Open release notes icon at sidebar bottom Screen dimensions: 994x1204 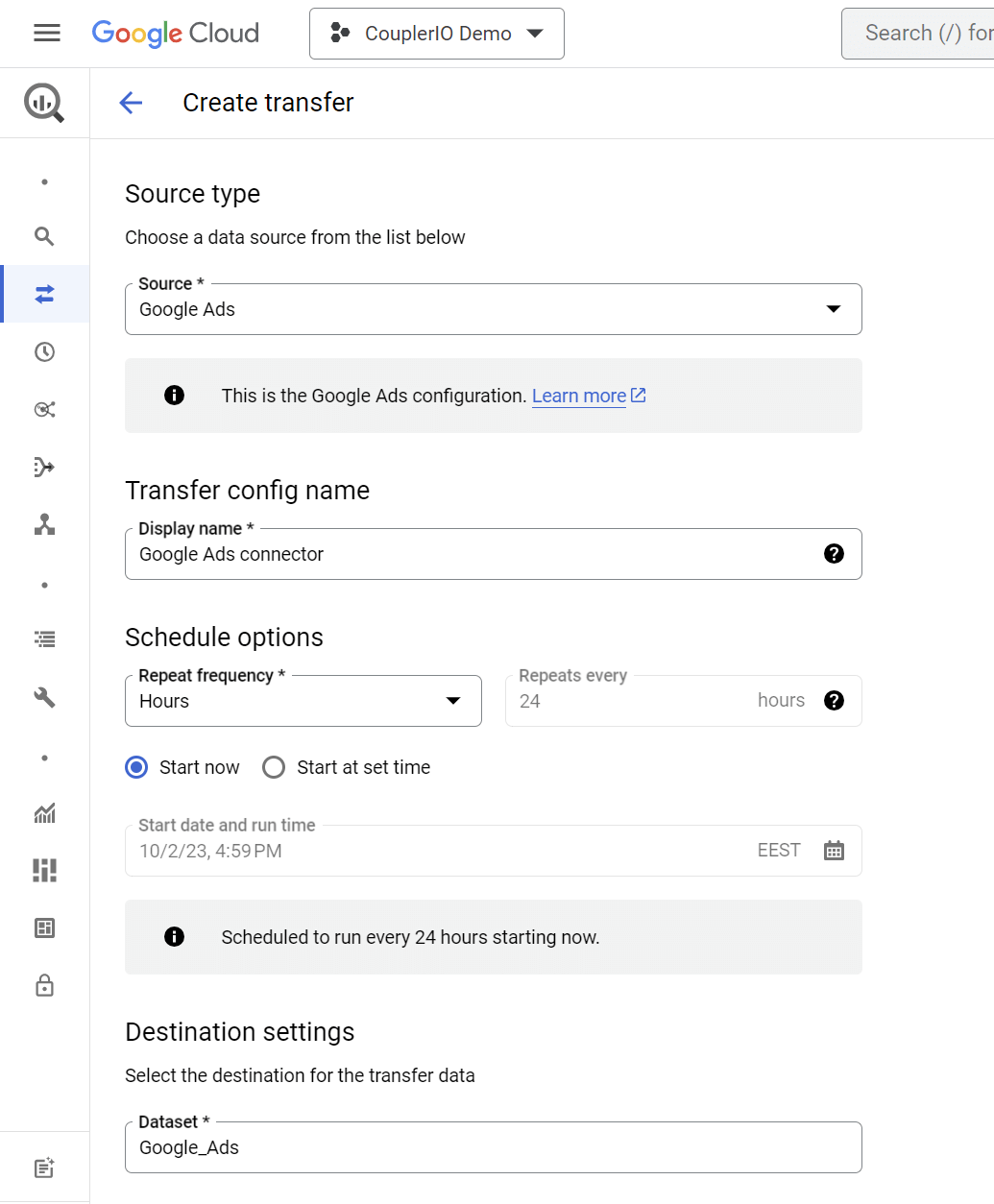pos(44,1168)
